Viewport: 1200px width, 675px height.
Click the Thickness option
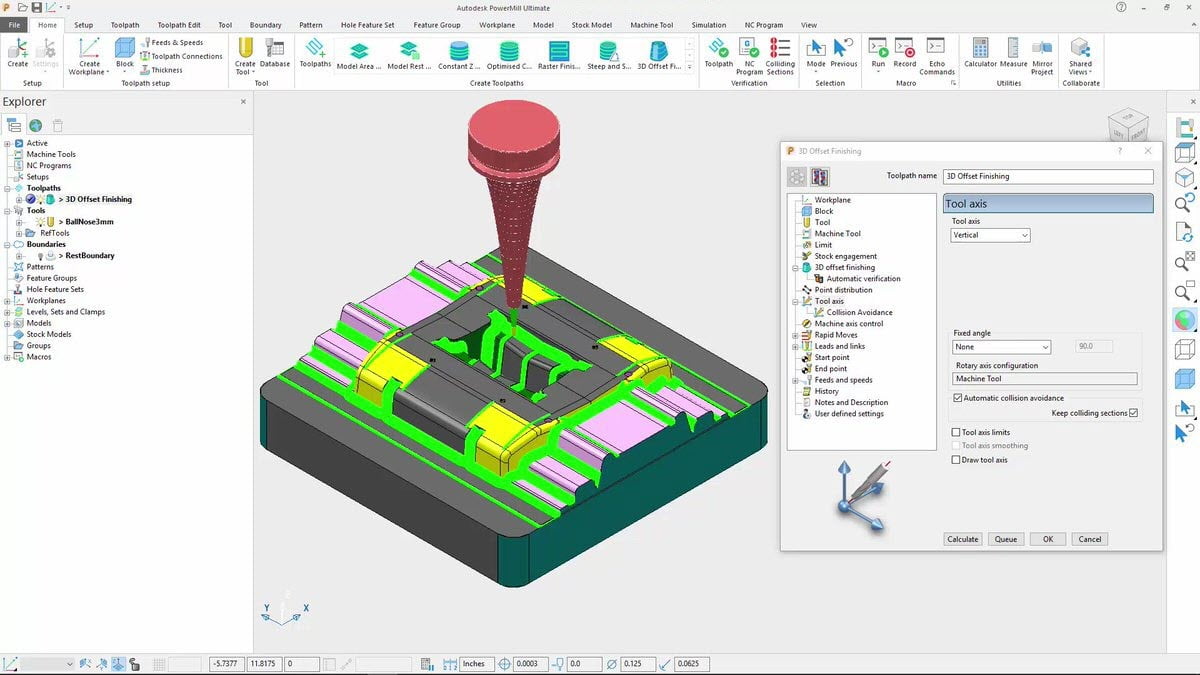pyautogui.click(x=162, y=70)
